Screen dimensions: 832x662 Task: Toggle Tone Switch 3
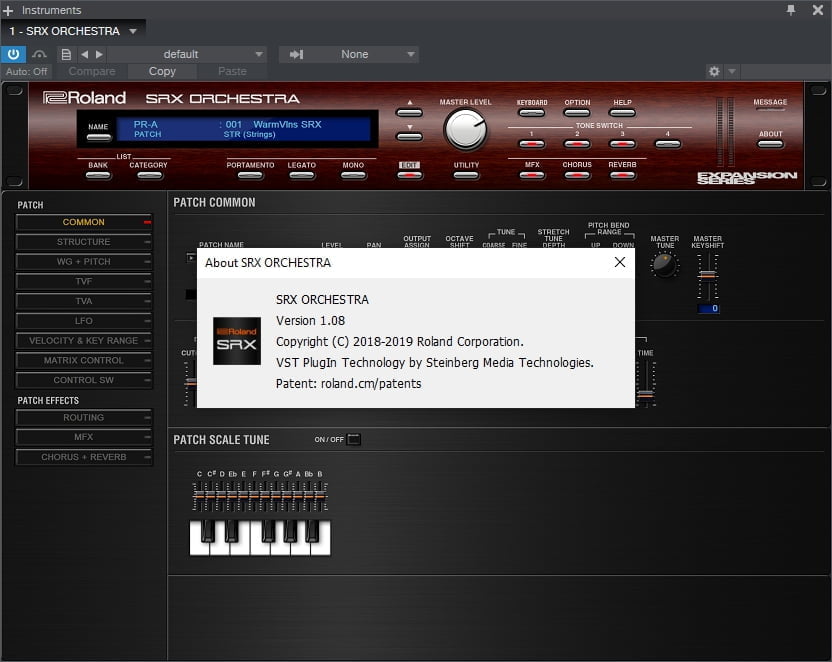point(622,144)
